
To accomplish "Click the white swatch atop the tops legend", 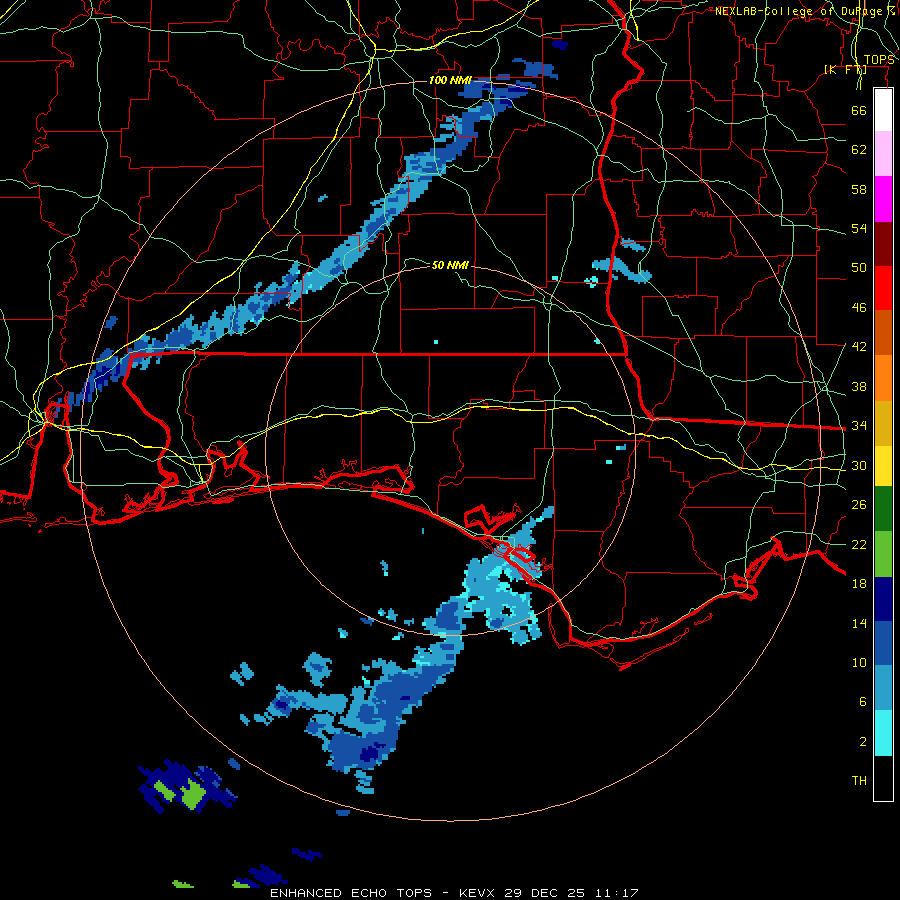I will pos(883,110).
